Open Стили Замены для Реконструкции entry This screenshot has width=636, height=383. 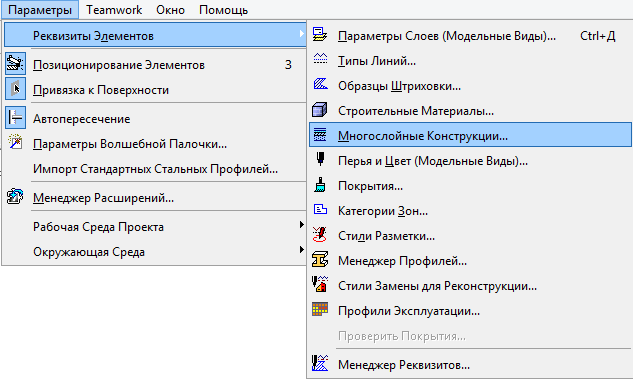click(470, 286)
